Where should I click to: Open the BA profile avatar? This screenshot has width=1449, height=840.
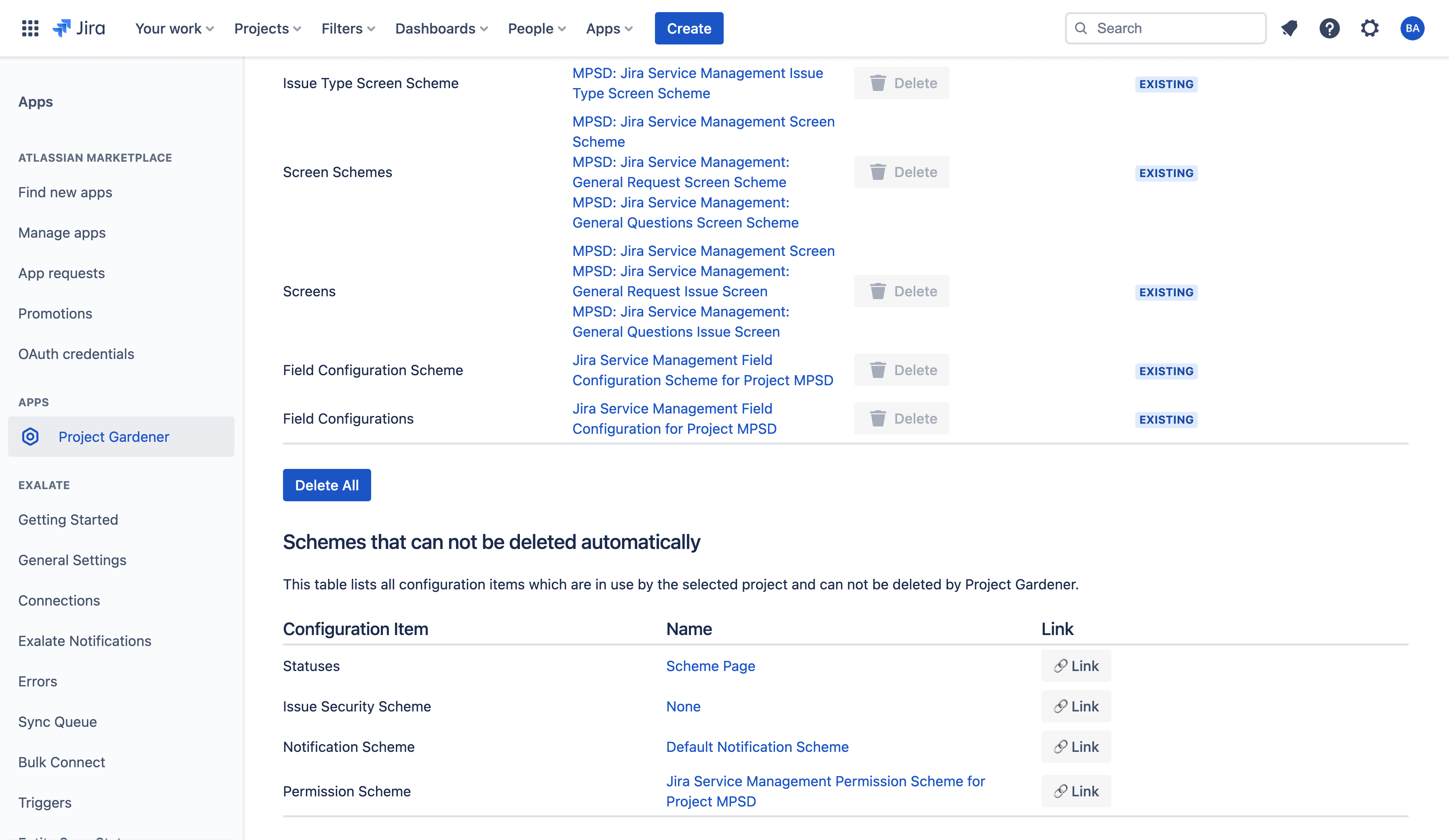[1412, 28]
